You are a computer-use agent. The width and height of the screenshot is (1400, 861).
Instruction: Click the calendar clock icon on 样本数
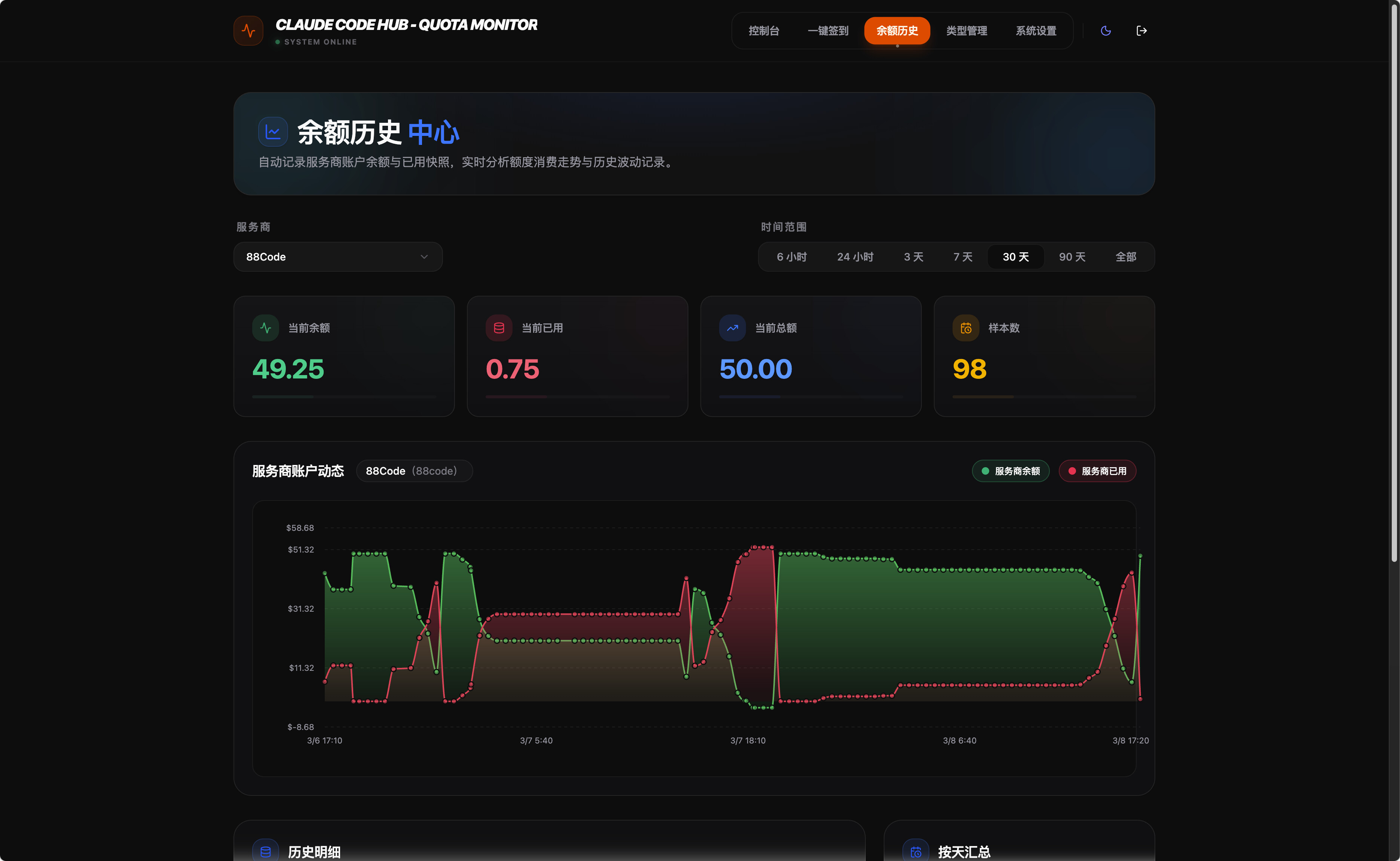pyautogui.click(x=966, y=328)
